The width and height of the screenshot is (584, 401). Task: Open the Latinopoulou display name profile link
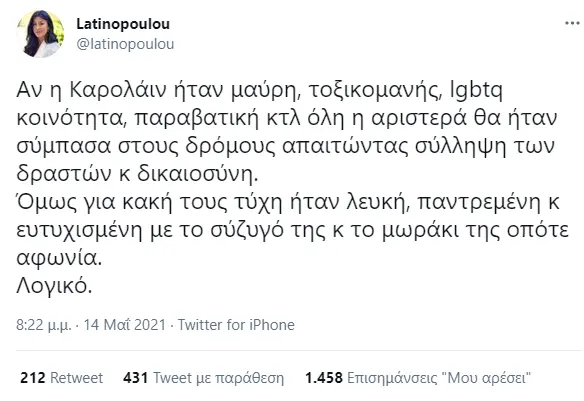pos(123,24)
